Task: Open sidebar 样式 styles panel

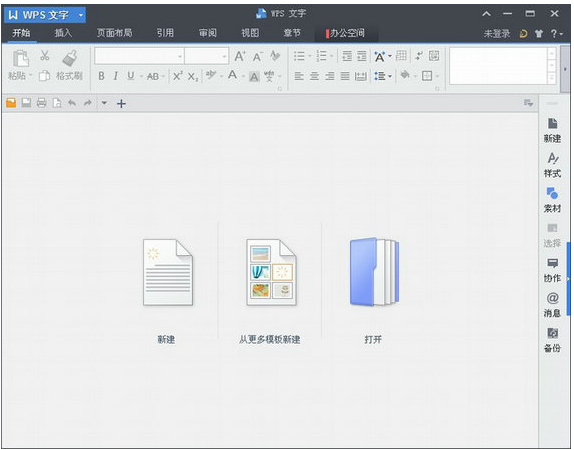Action: 552,166
